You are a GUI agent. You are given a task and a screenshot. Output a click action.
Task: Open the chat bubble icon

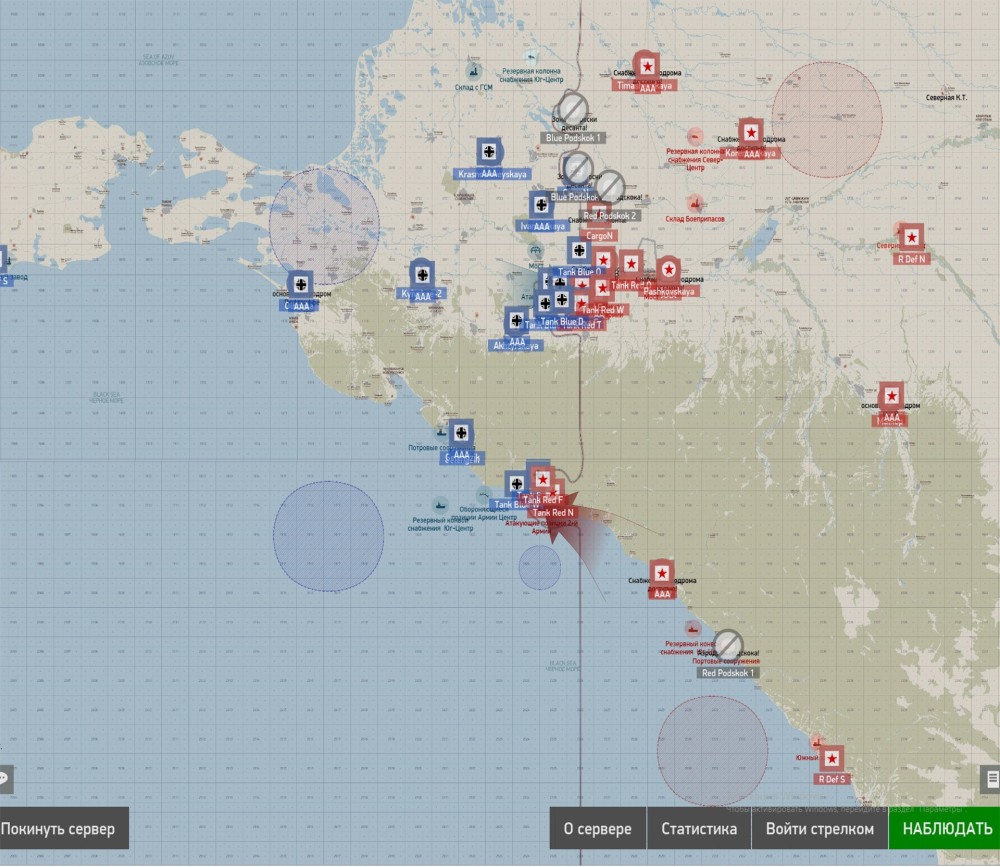[x=5, y=779]
